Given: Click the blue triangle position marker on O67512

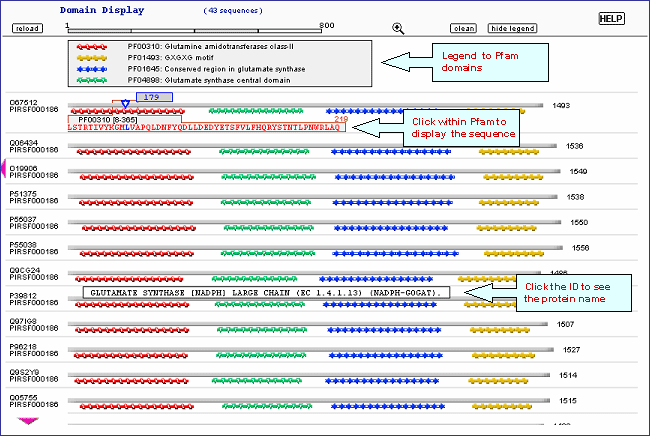Looking at the screenshot, I should (x=124, y=104).
